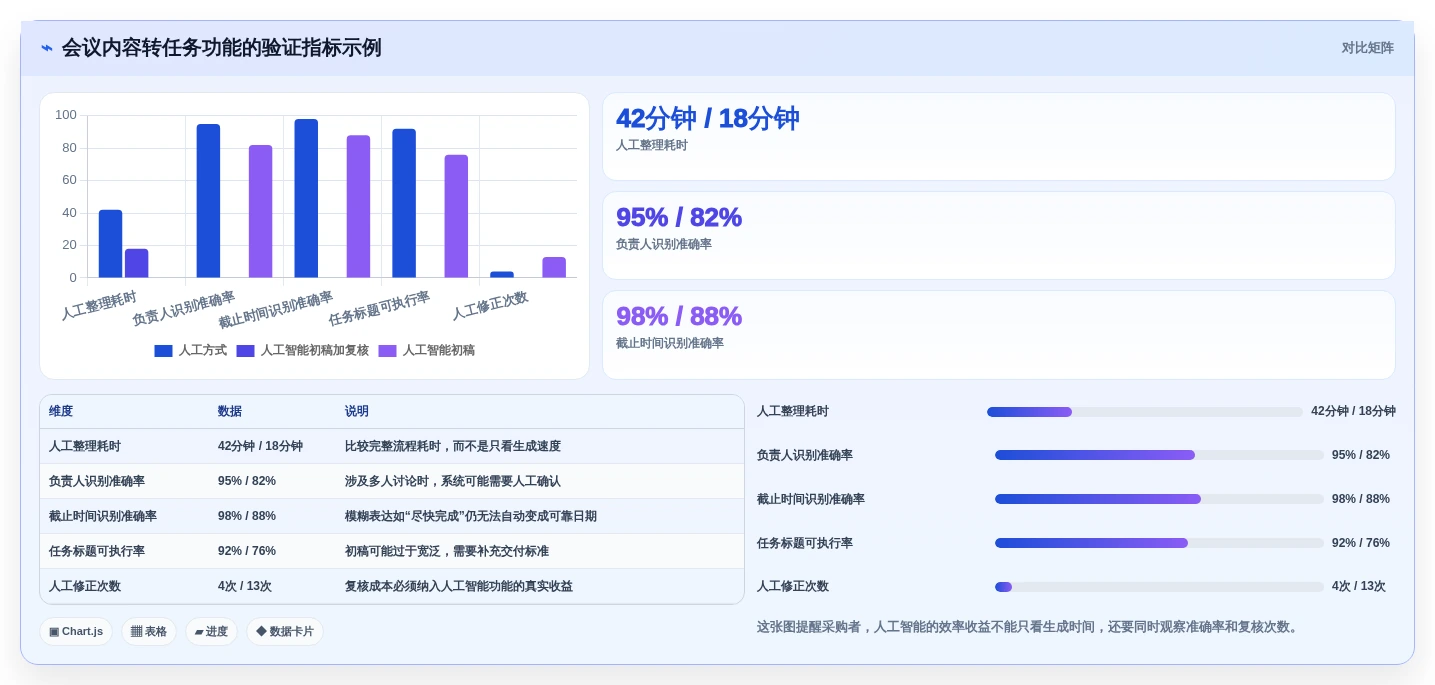Click the 人工整理耗时 progress bar
Image resolution: width=1435 pixels, height=685 pixels.
click(1145, 412)
